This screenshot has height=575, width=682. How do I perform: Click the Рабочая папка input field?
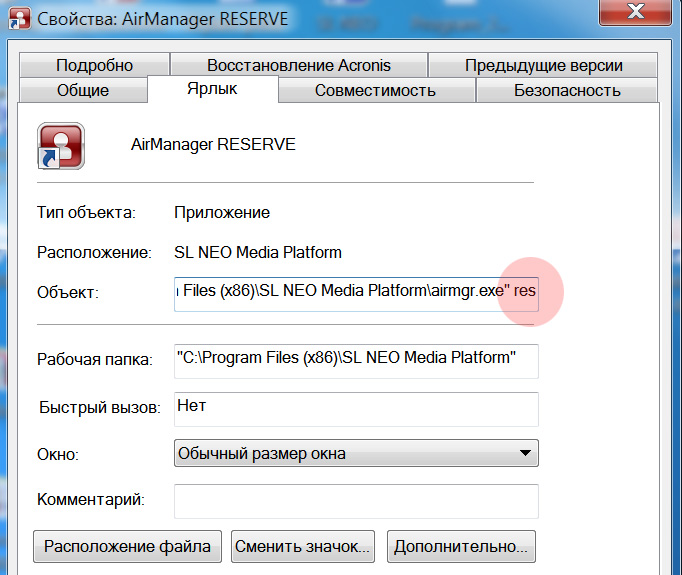[x=356, y=361]
